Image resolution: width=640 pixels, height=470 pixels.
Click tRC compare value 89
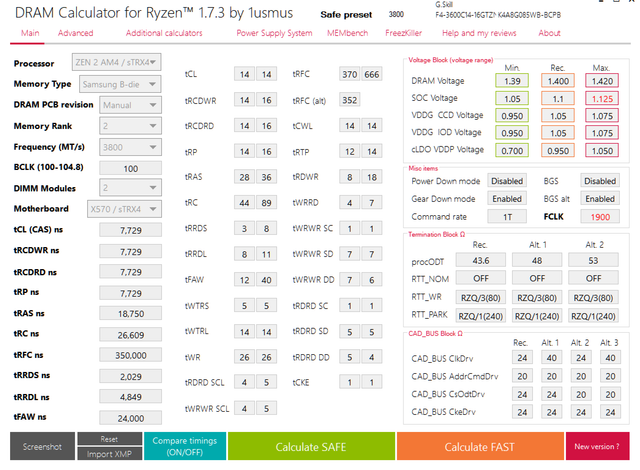click(x=267, y=203)
